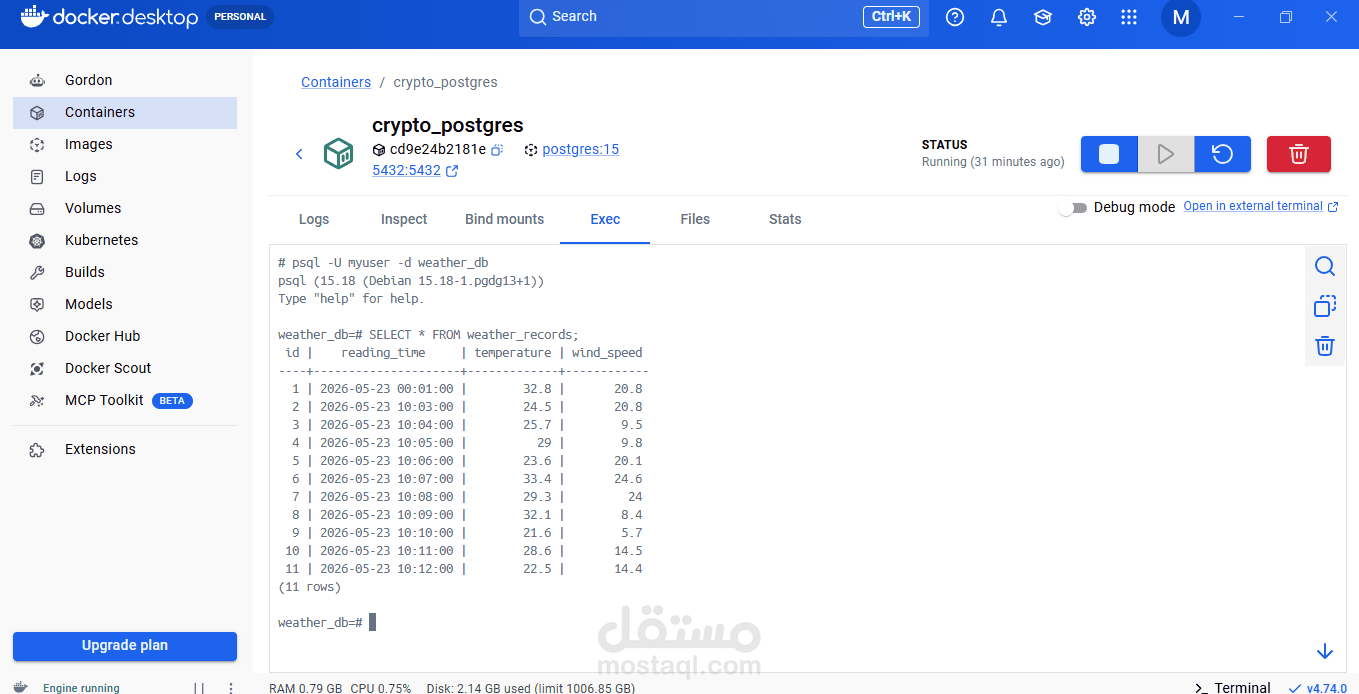Open the Learning center graduation-cap icon
The height and width of the screenshot is (694, 1359).
click(x=1043, y=17)
